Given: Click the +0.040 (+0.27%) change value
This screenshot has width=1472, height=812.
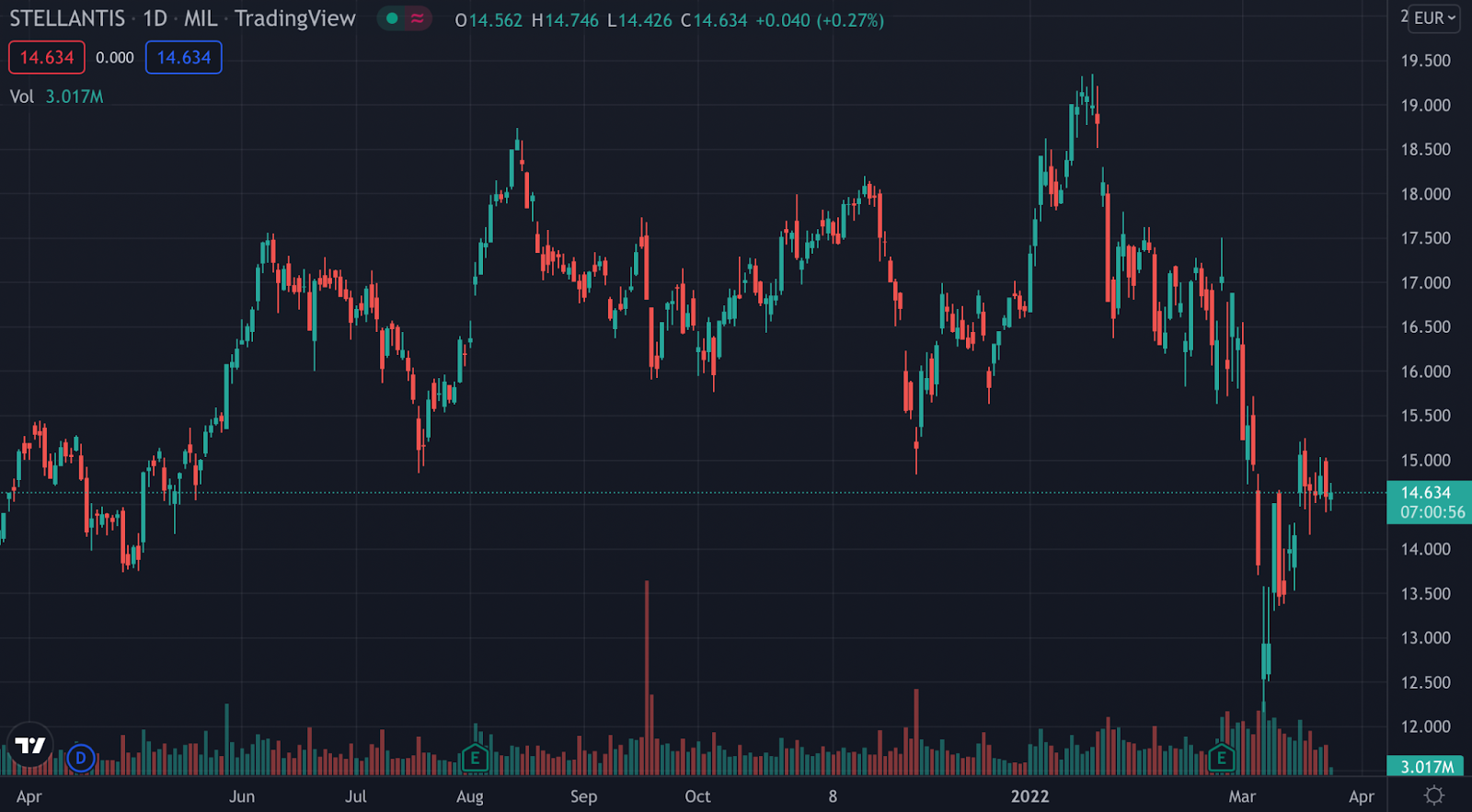Looking at the screenshot, I should [819, 20].
